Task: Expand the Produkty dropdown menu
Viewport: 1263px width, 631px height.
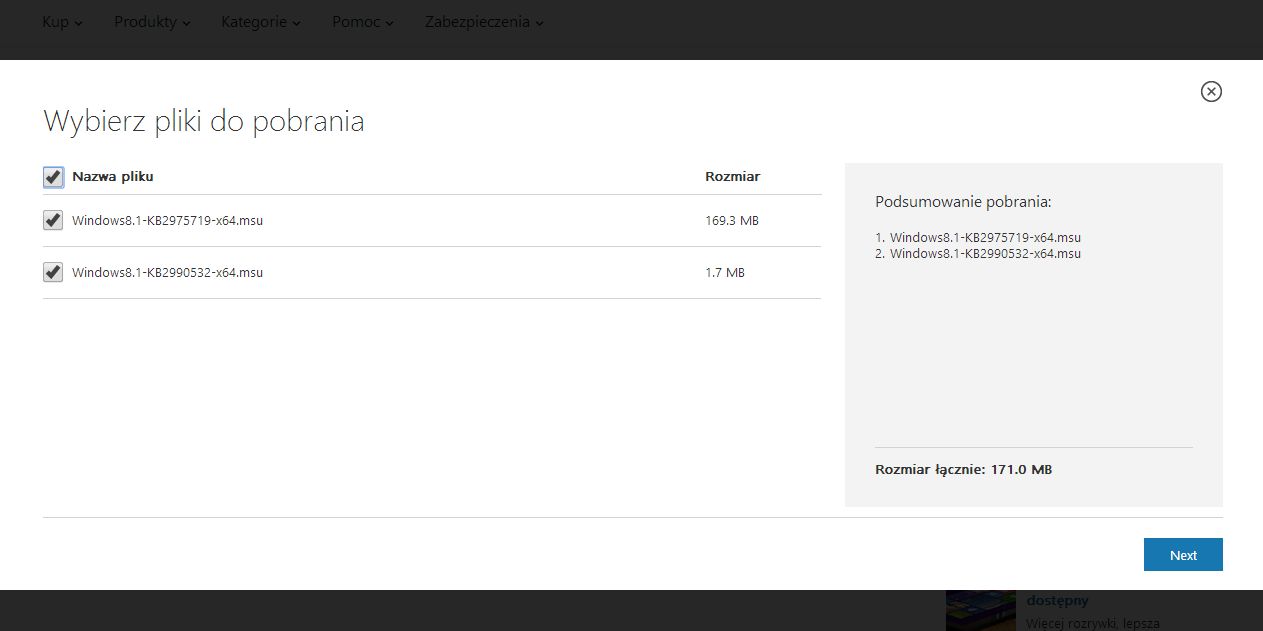Action: point(152,22)
